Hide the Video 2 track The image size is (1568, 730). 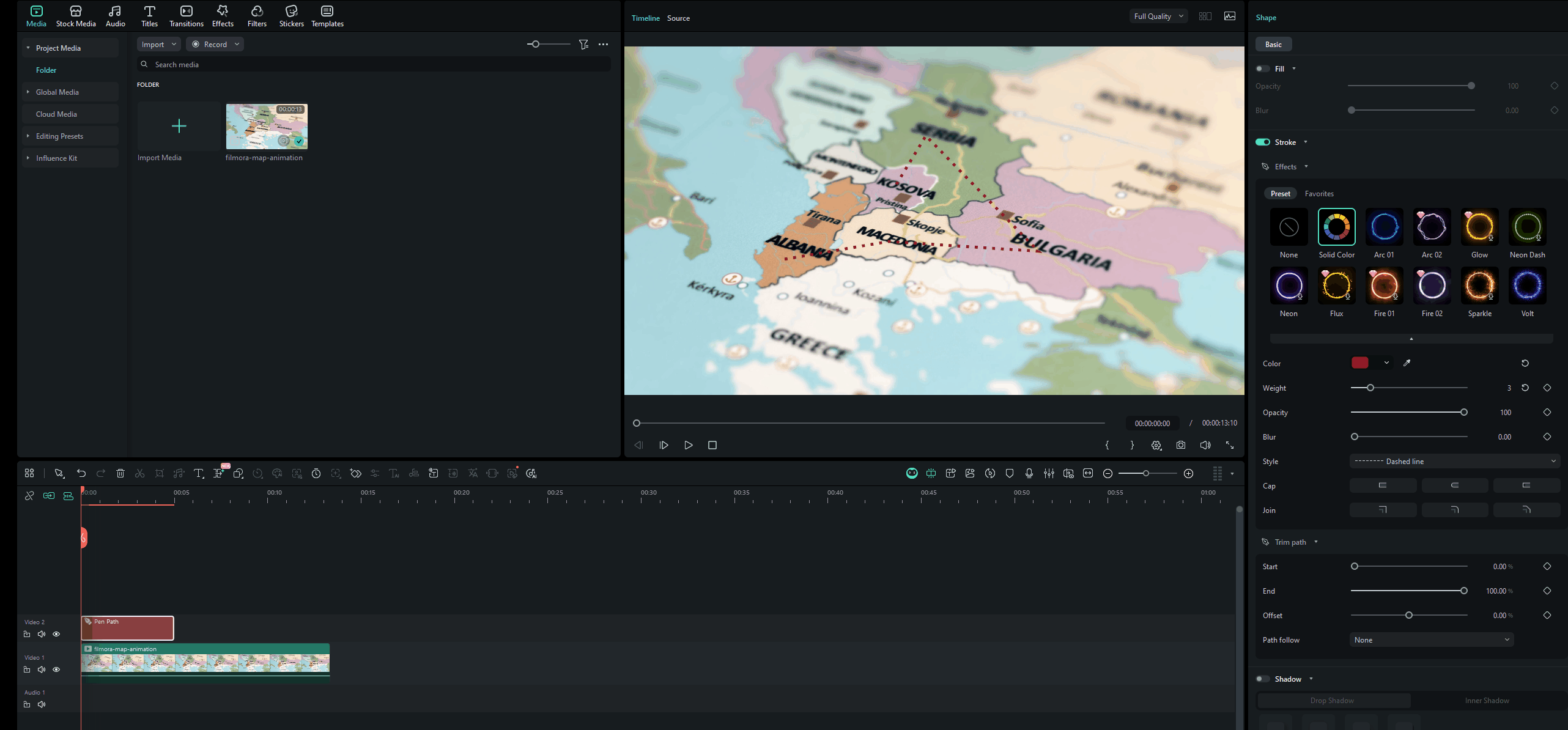(56, 634)
